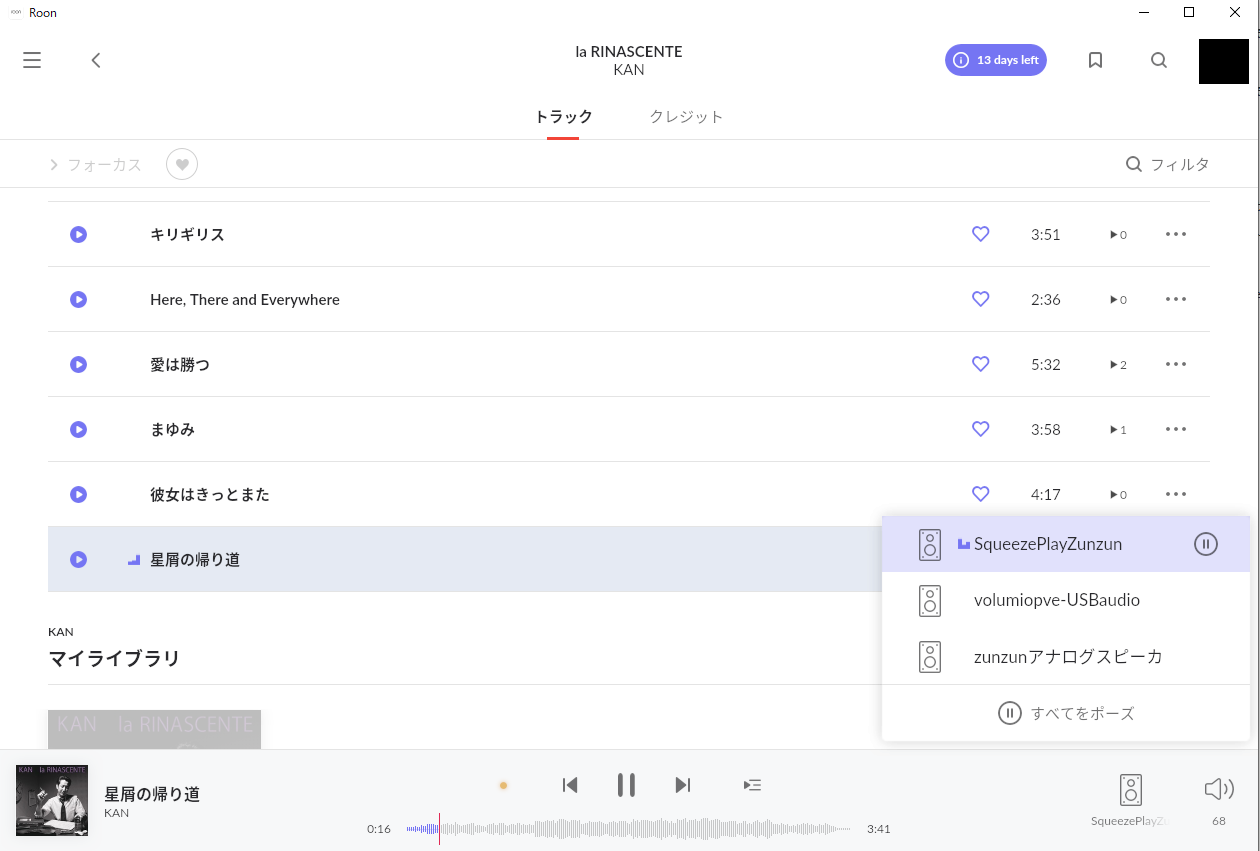Pause playback in the footer bar
Viewport: 1260px width, 851px height.
tap(626, 785)
